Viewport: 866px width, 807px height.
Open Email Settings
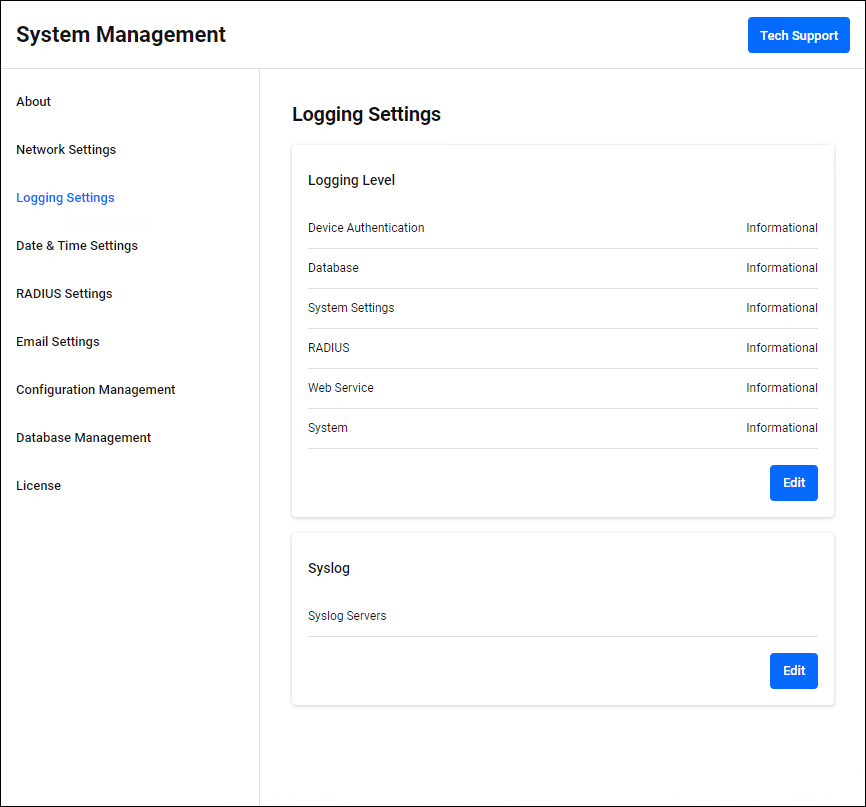pos(58,342)
